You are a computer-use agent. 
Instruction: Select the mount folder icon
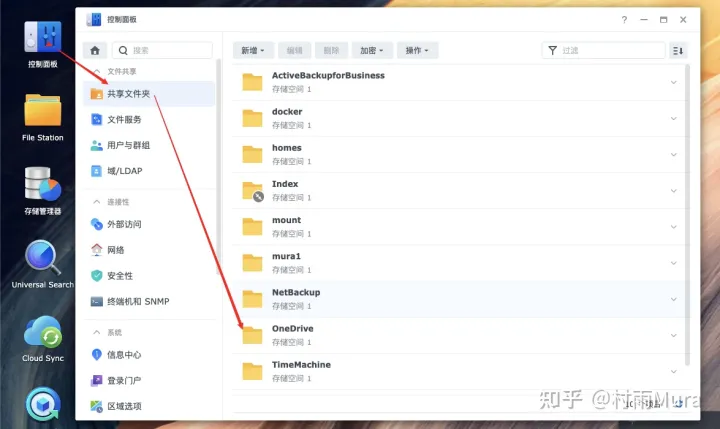(x=252, y=227)
